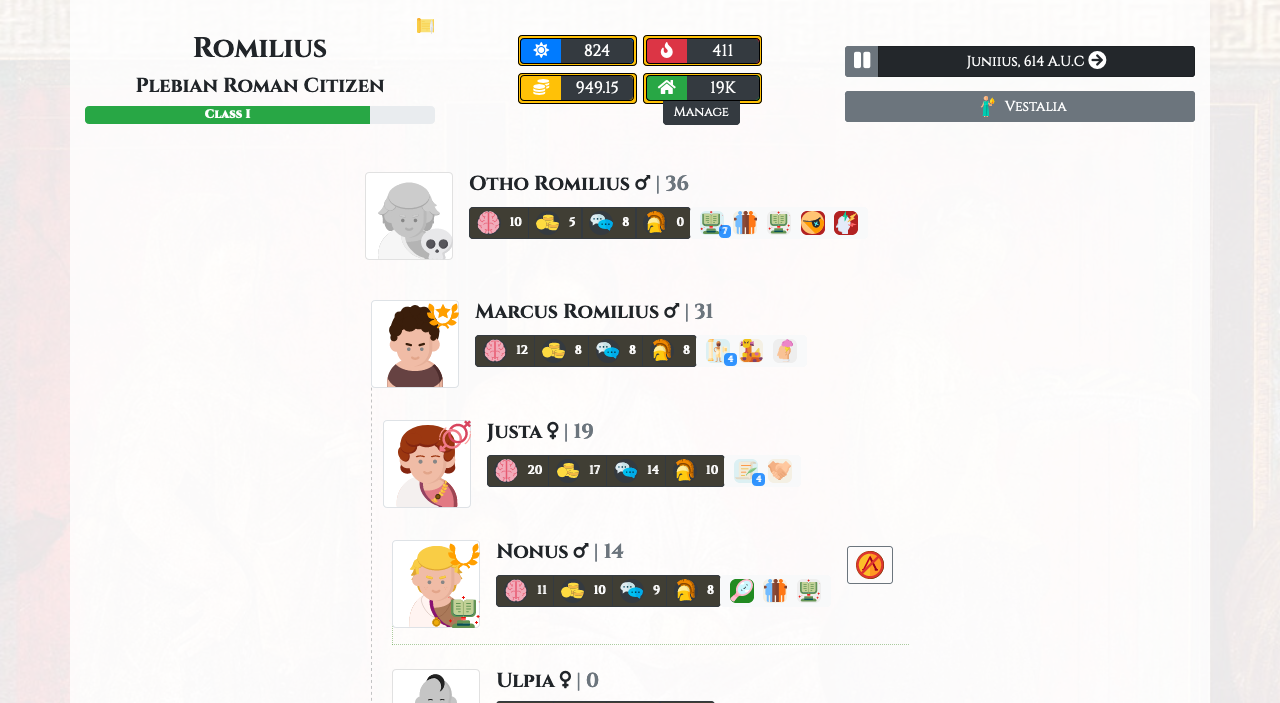Click the yellow flag icon beside Romilius
The image size is (1280, 703).
(425, 25)
